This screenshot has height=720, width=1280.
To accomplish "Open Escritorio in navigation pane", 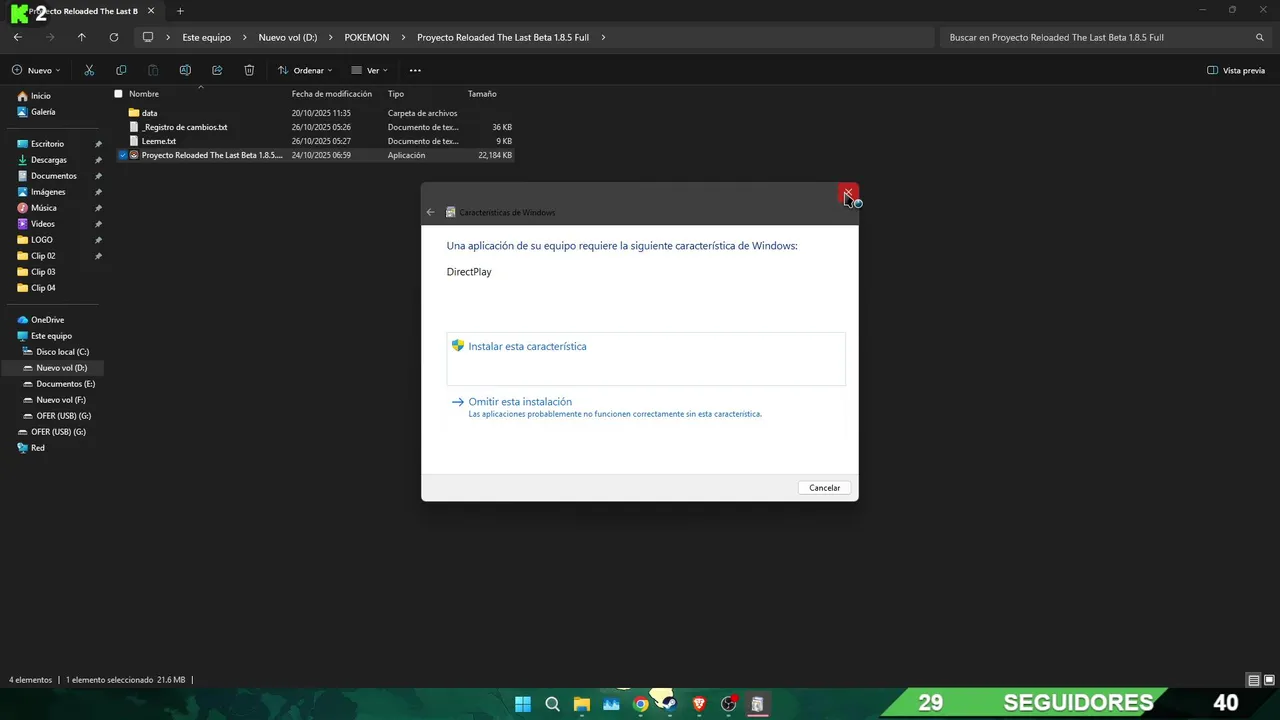I will pos(47,144).
